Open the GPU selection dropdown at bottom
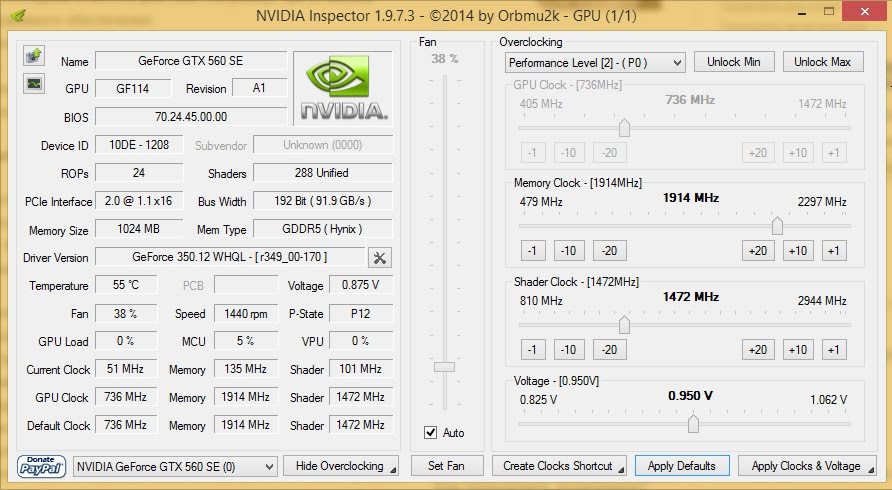892x490 pixels. (x=175, y=467)
